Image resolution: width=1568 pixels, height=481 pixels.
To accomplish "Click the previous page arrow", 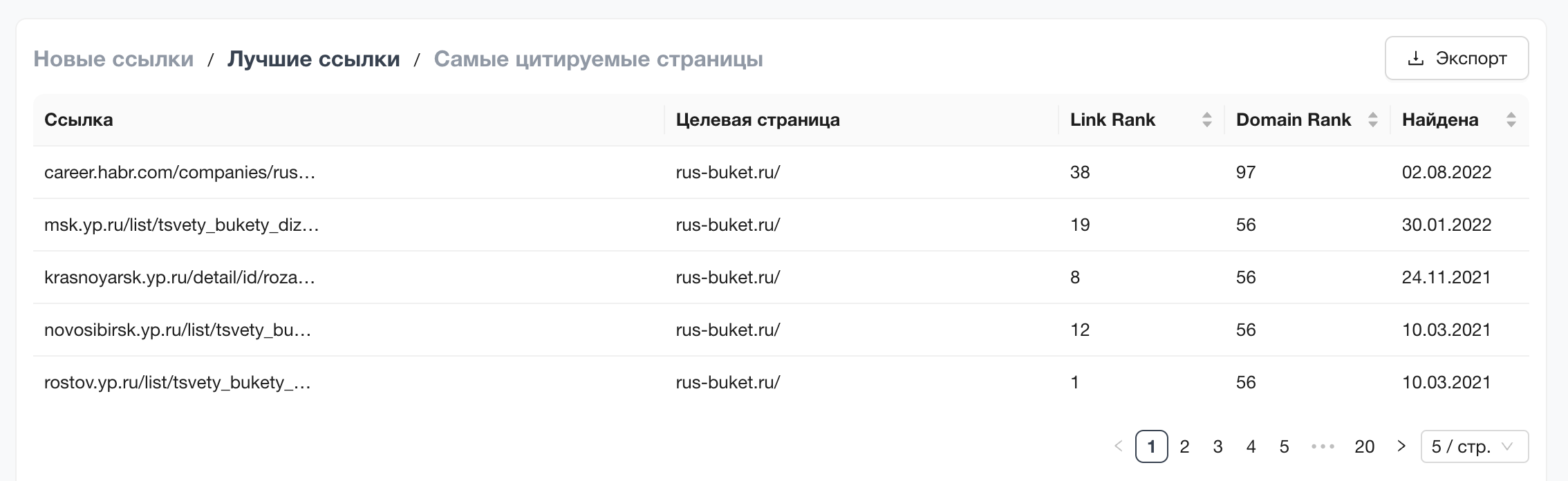I will click(x=1118, y=446).
